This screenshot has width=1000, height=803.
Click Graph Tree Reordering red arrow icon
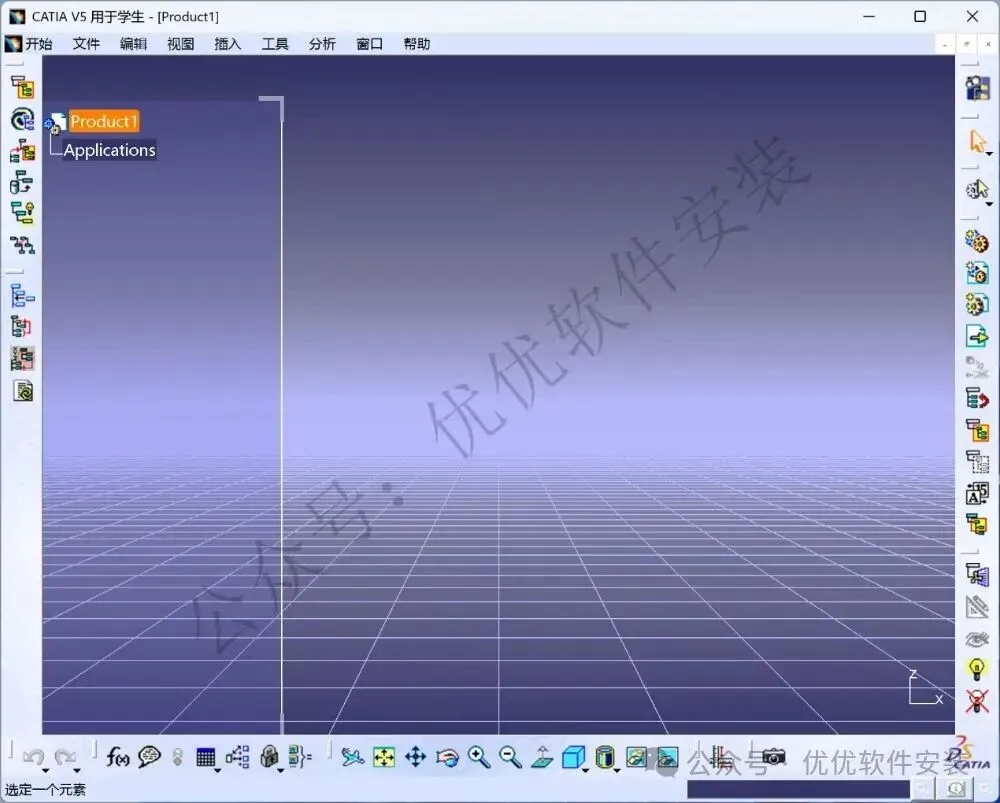(976, 399)
